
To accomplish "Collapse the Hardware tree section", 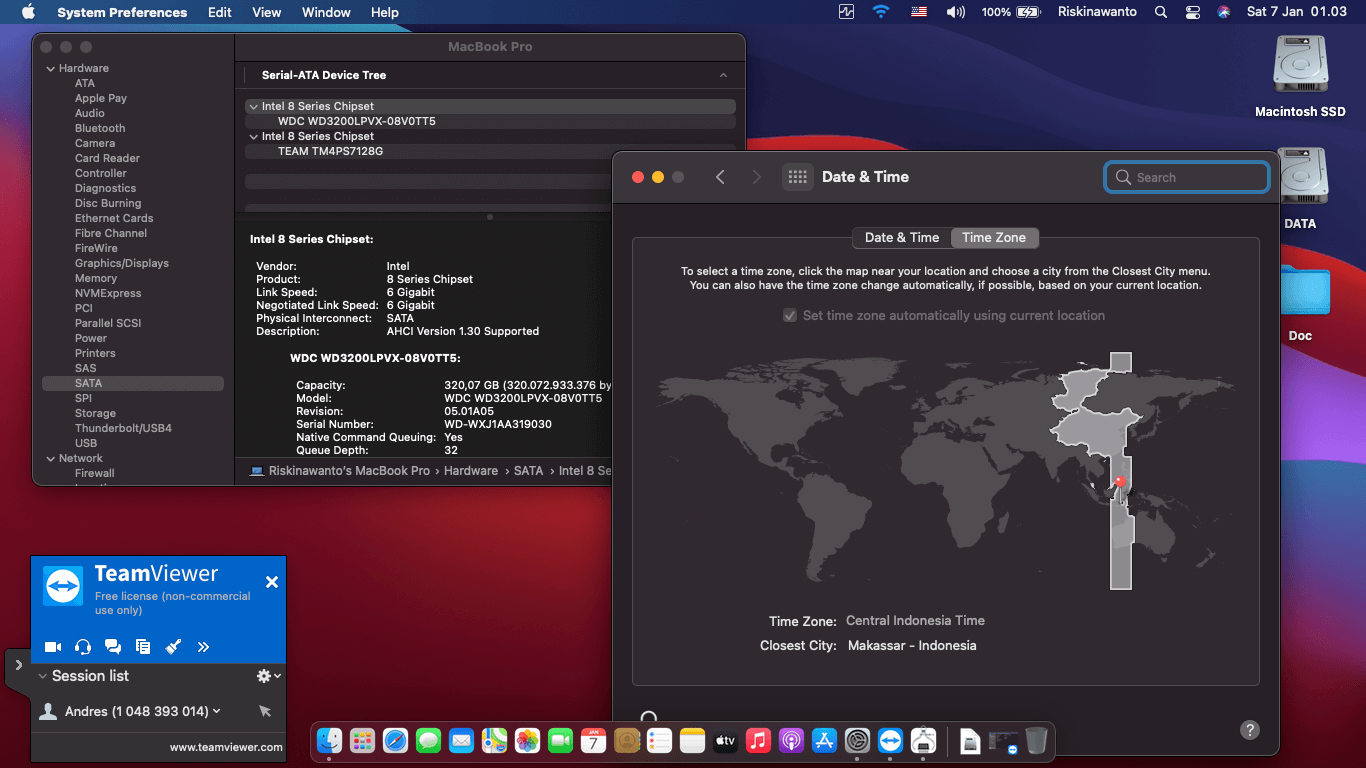I will (50, 68).
